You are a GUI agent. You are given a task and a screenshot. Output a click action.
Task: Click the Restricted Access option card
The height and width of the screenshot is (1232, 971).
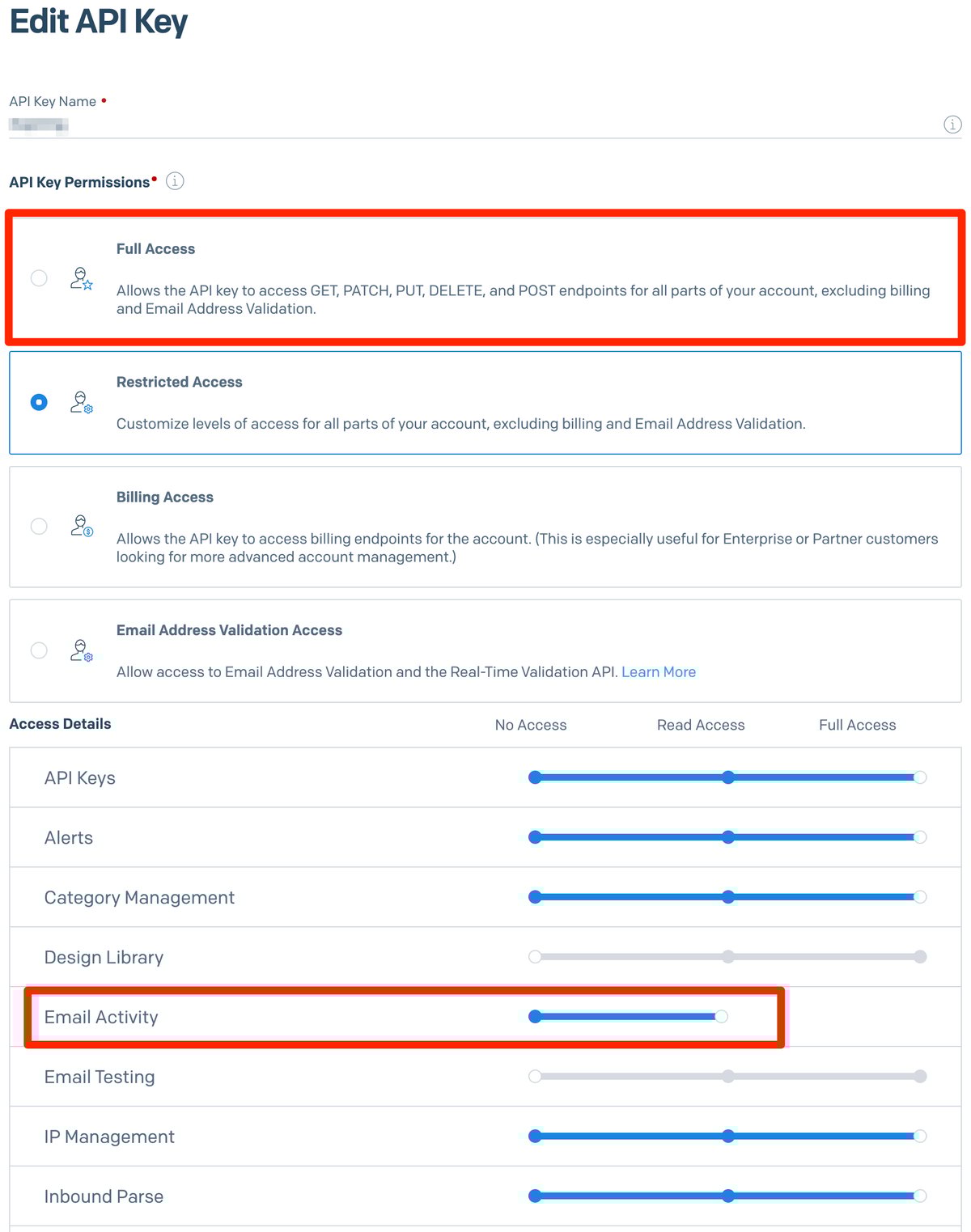tap(485, 403)
